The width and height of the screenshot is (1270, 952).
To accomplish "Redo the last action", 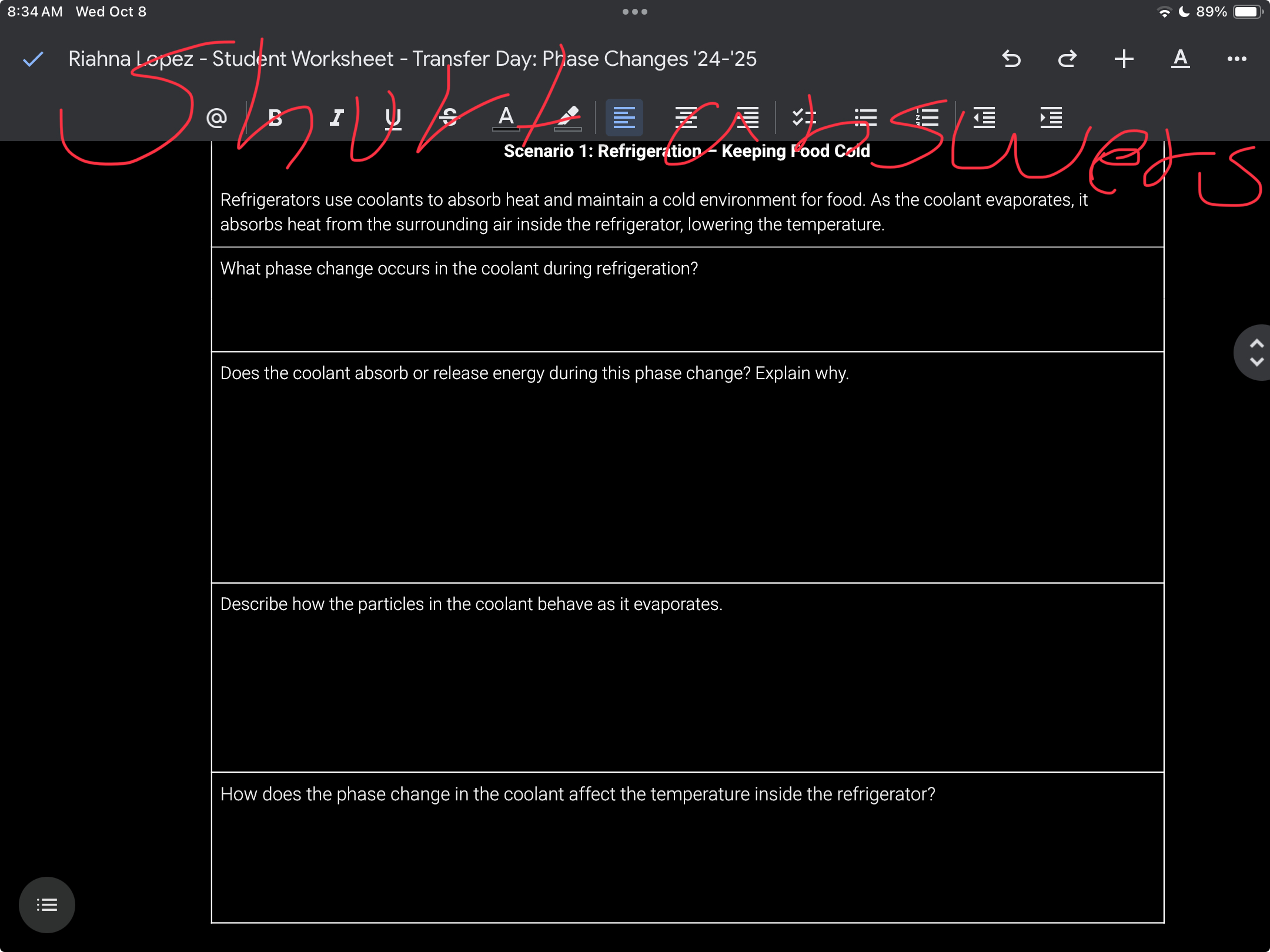I will 1067,59.
